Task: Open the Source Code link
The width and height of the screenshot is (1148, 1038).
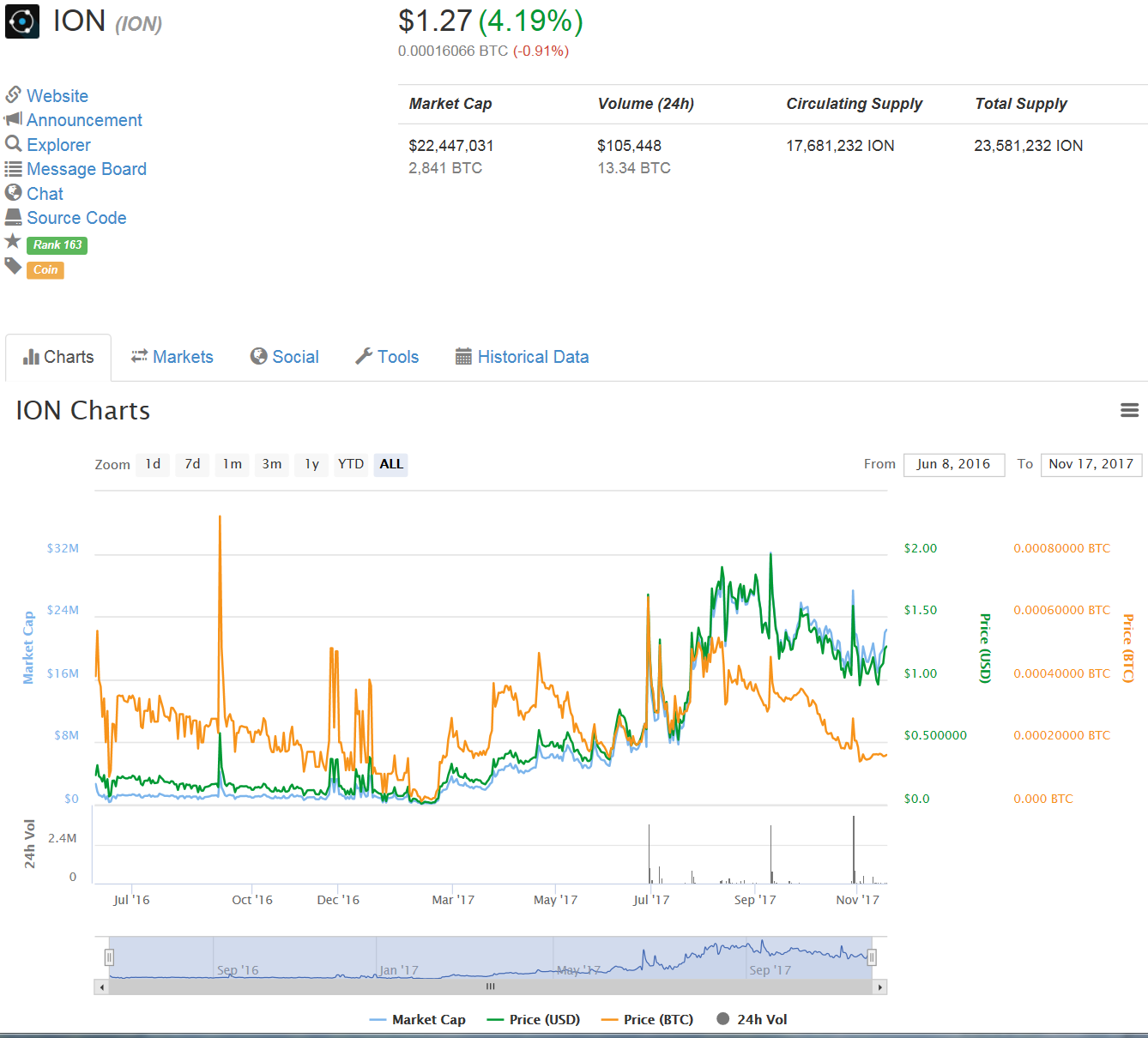Action: point(76,218)
